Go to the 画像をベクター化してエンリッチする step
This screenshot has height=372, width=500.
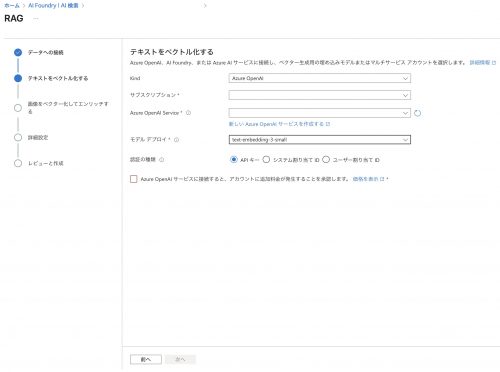point(68,108)
